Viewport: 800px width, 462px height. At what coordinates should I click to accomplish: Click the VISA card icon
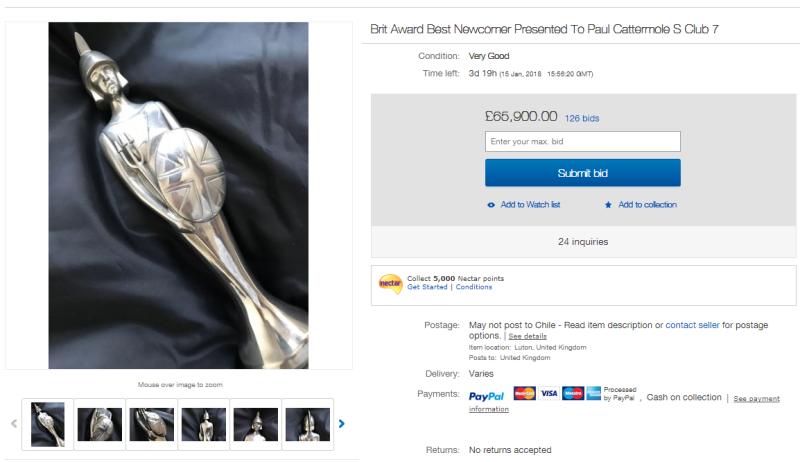click(548, 392)
